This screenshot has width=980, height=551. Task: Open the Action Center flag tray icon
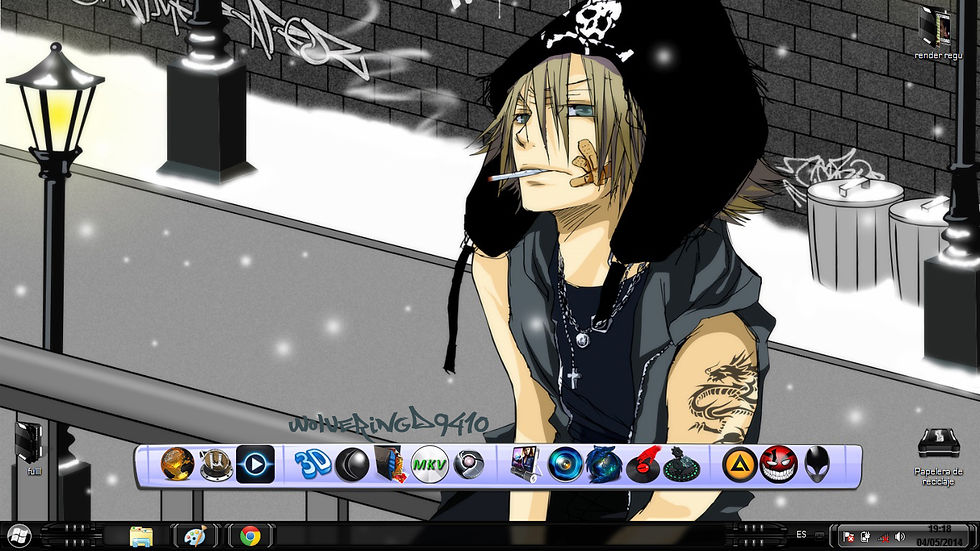tap(848, 537)
